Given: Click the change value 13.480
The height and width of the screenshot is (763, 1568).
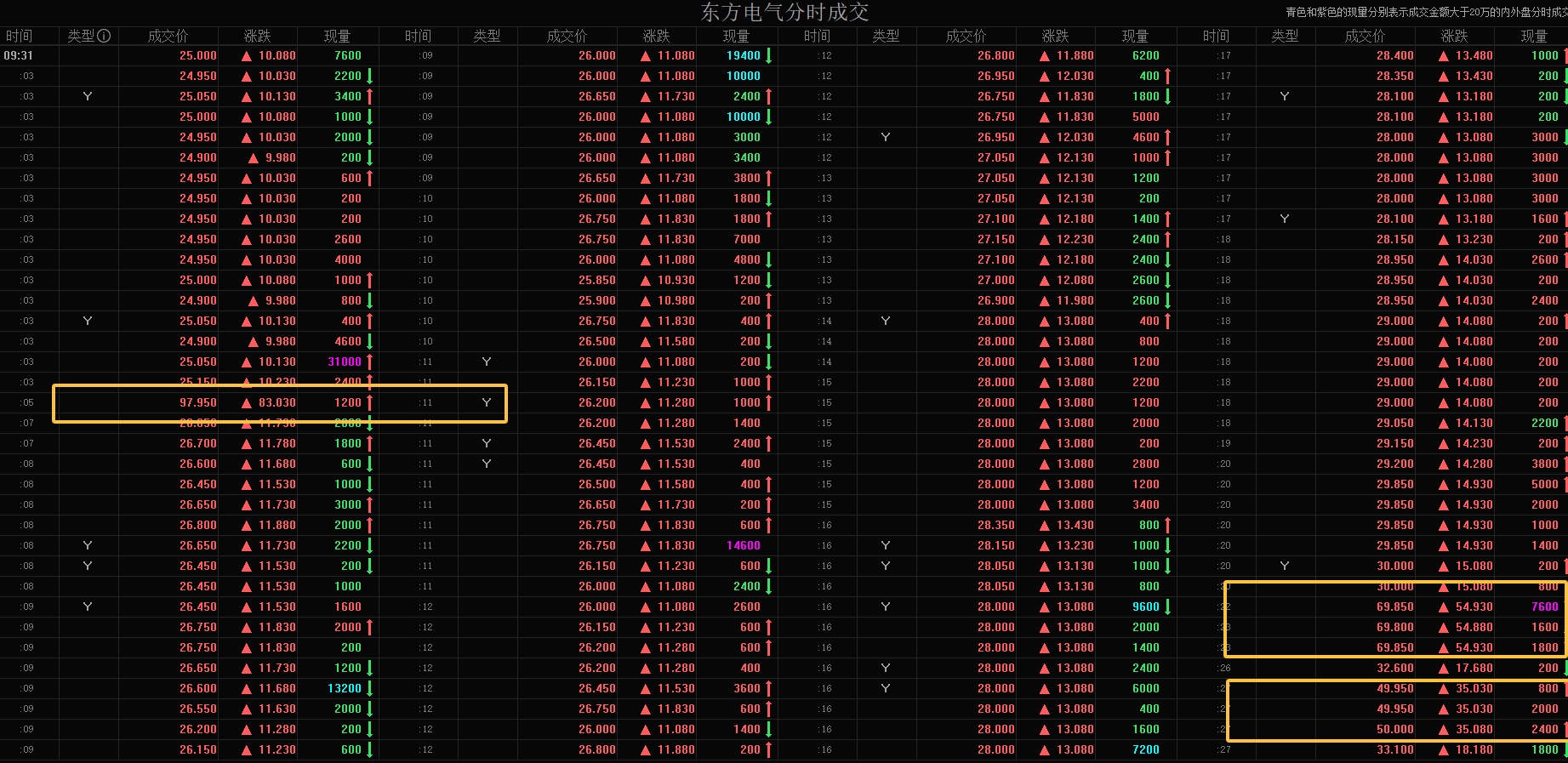Looking at the screenshot, I should click(1474, 55).
